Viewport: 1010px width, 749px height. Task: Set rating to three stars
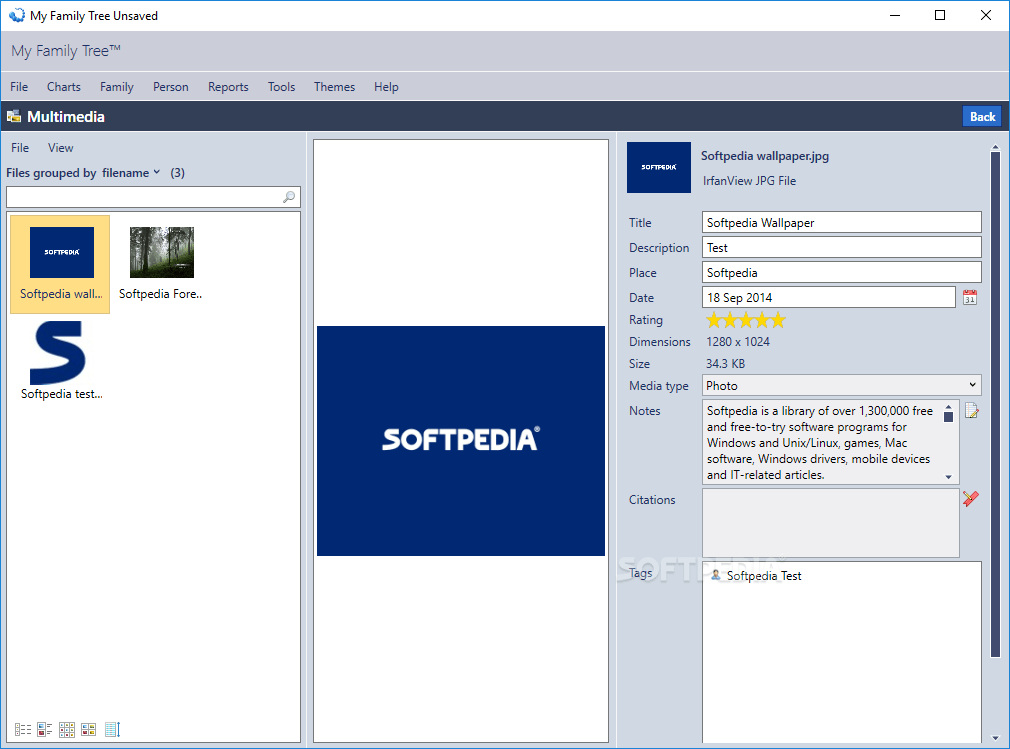(x=746, y=320)
